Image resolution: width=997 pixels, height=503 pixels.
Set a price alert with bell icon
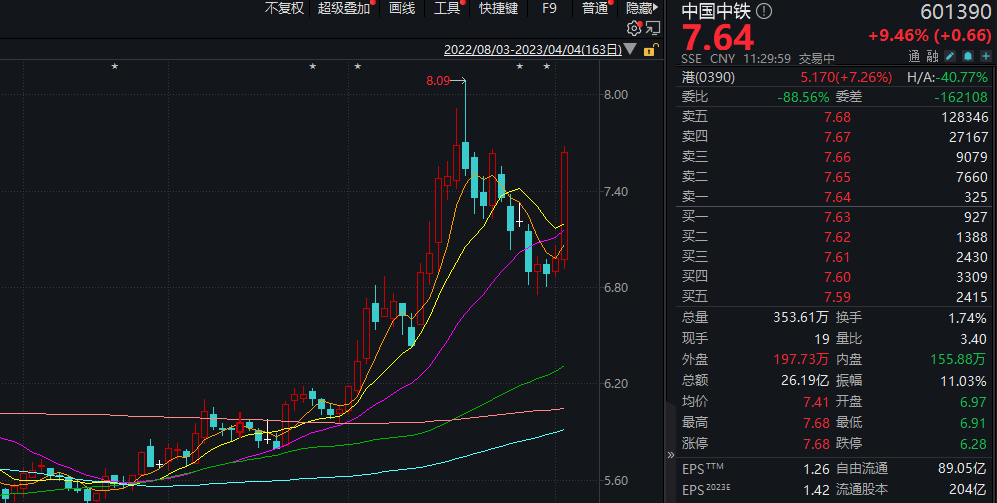coord(968,57)
